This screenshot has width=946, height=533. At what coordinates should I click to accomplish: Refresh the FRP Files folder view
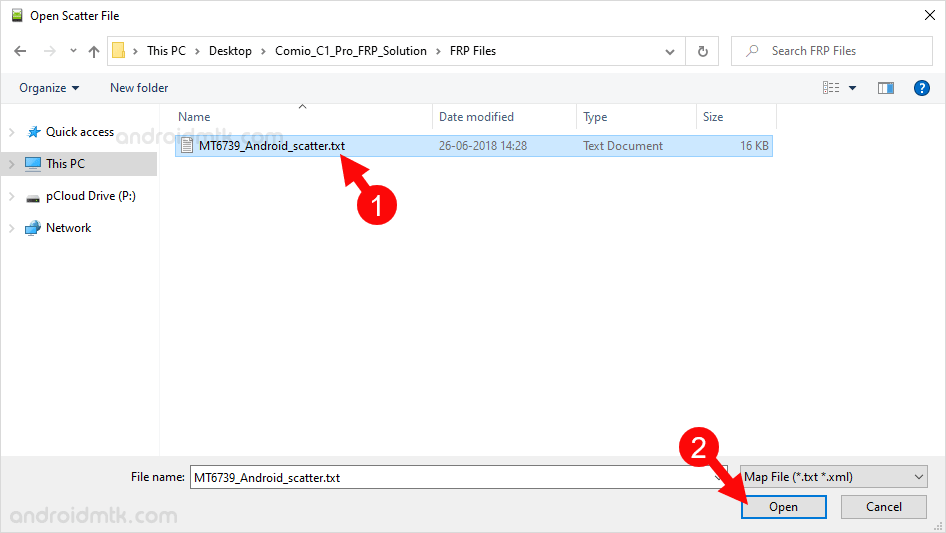[702, 51]
